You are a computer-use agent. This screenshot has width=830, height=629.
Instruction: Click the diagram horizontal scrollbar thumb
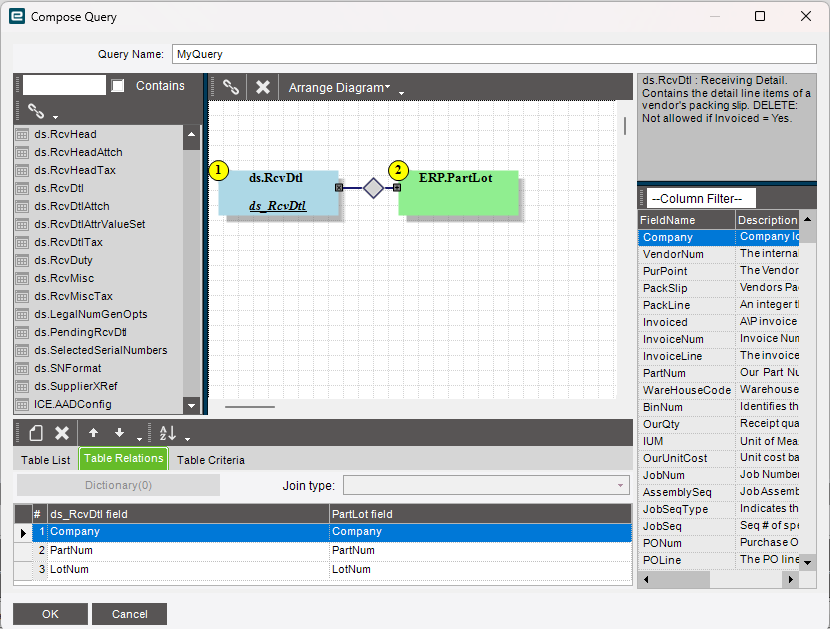pyautogui.click(x=250, y=407)
